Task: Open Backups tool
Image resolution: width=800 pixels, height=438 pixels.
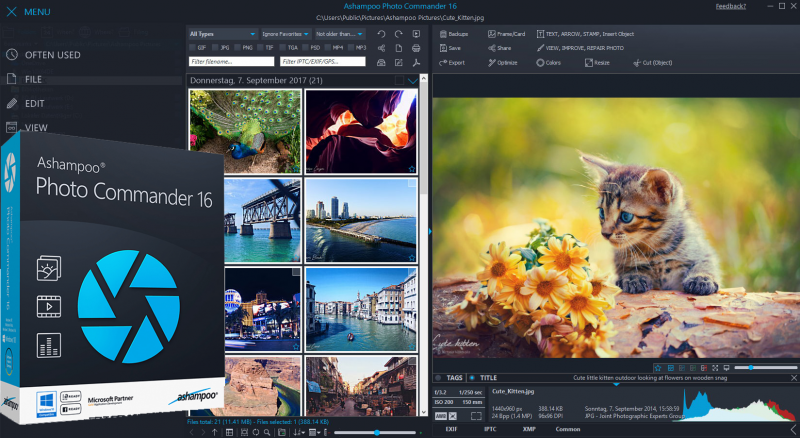Action: pyautogui.click(x=454, y=34)
